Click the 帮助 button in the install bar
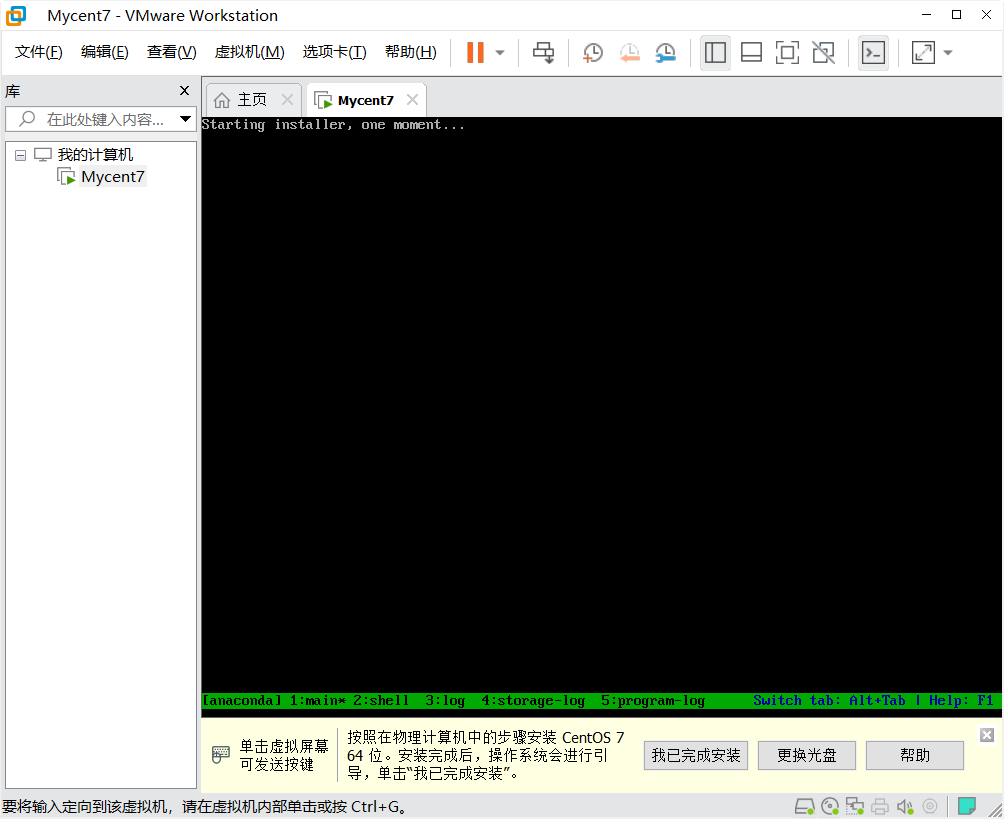The width and height of the screenshot is (1004, 819). coord(914,756)
